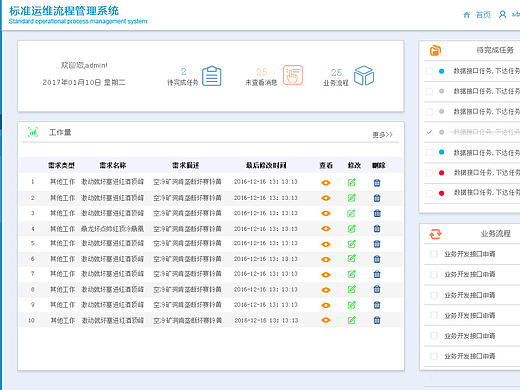Open the 未查看消息 hand-tap icon
Screen dimensions: 520x390
[x=293, y=75]
